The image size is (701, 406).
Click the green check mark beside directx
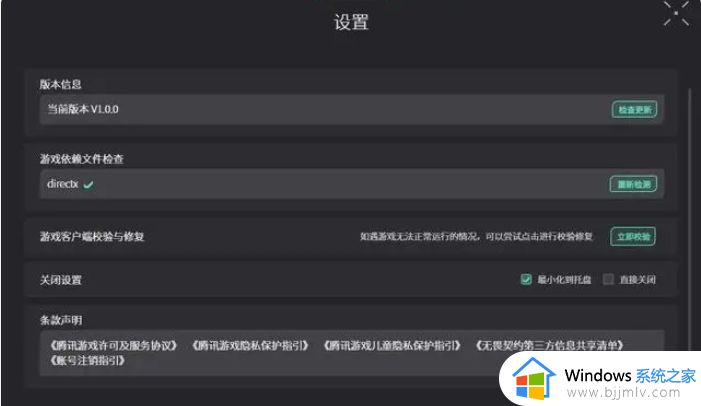point(89,184)
